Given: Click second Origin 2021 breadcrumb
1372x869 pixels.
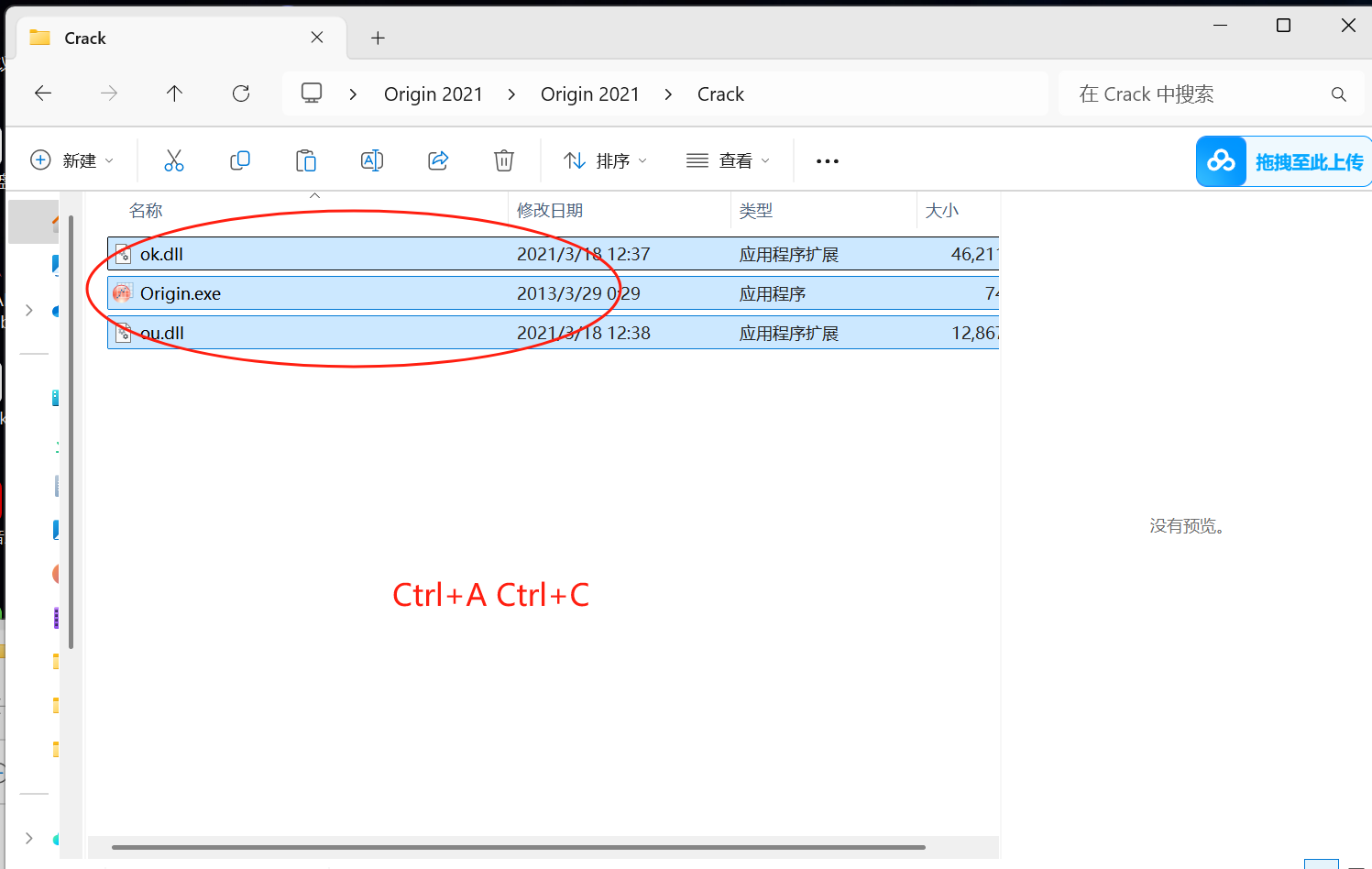Looking at the screenshot, I should click(590, 94).
